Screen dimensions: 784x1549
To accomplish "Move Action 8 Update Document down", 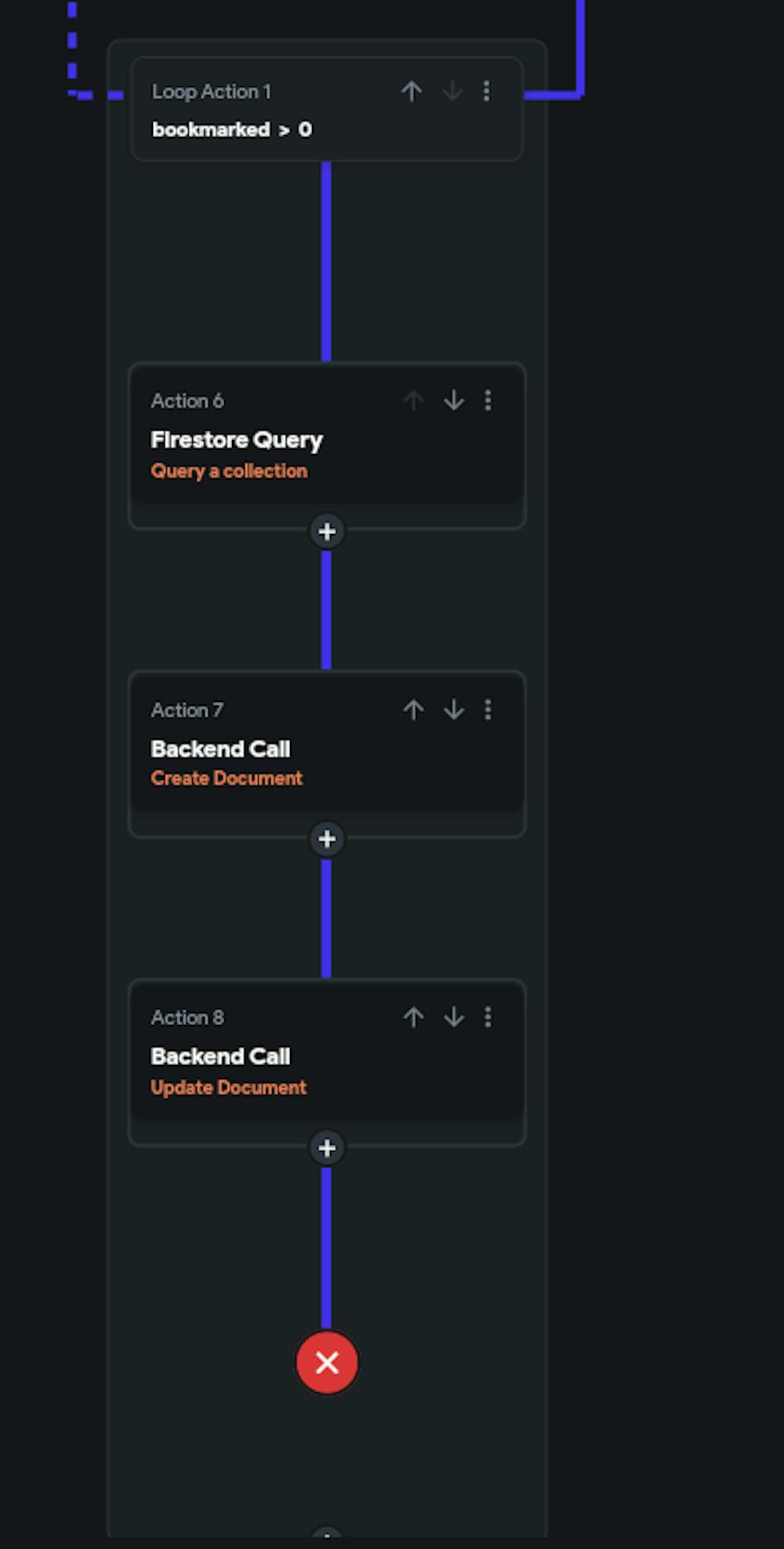I will click(x=453, y=1017).
